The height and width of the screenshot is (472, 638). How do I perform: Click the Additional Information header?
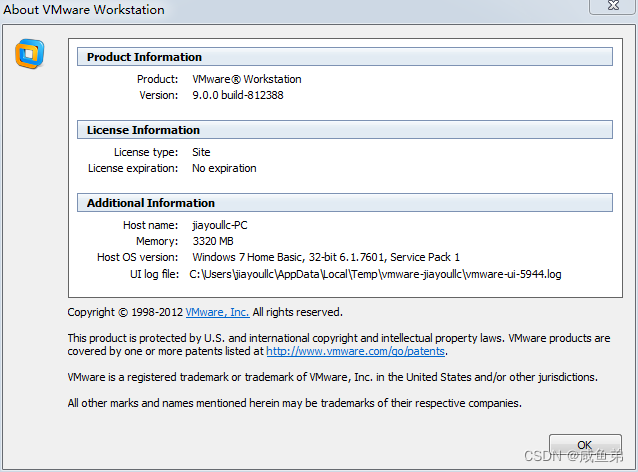345,203
